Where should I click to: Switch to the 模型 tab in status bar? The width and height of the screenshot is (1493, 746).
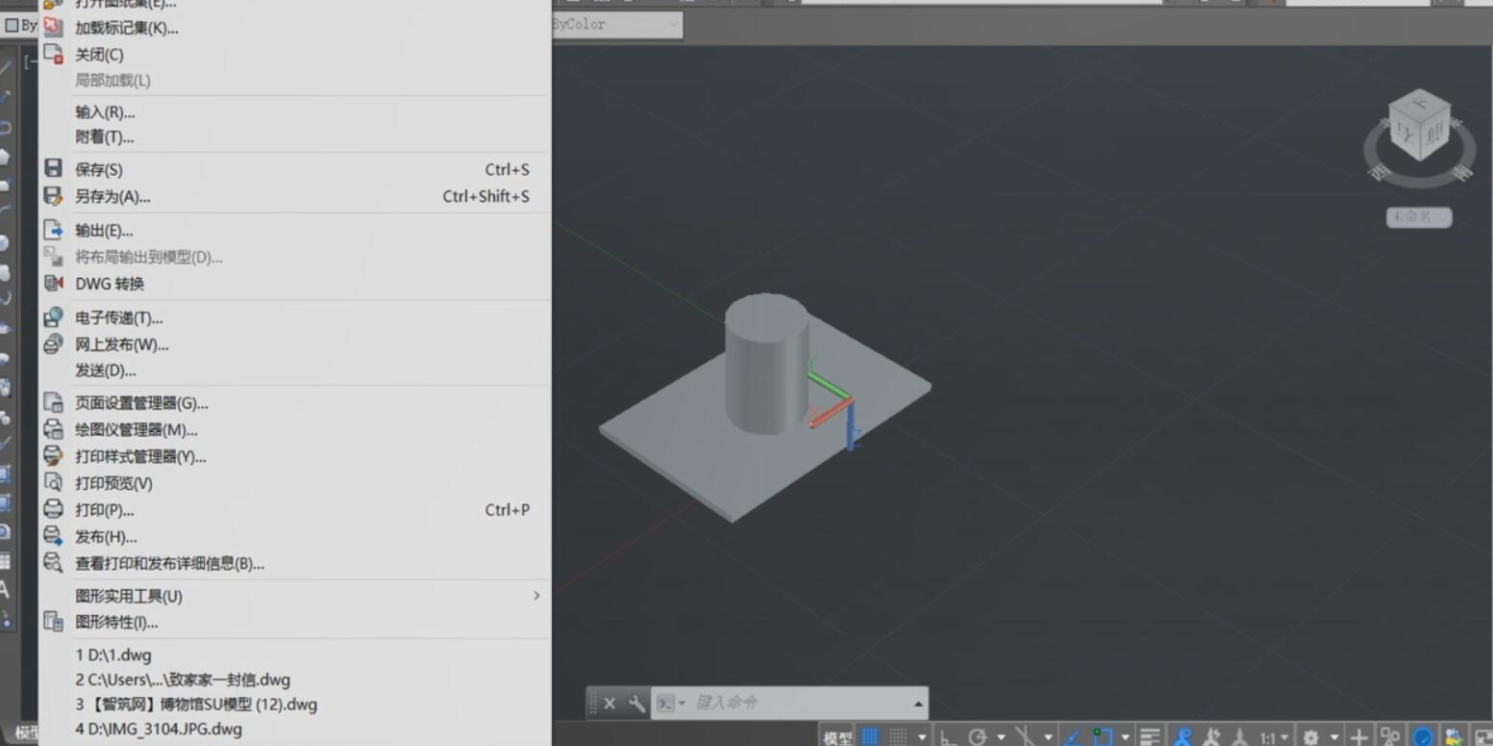837,738
